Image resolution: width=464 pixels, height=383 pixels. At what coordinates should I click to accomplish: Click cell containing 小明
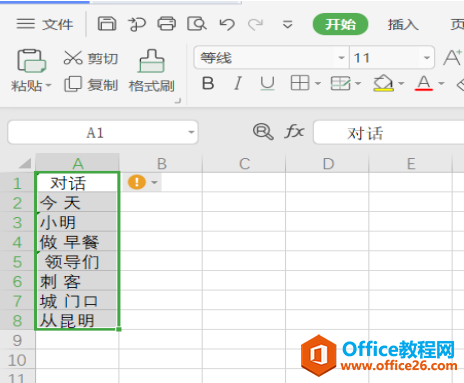point(77,222)
